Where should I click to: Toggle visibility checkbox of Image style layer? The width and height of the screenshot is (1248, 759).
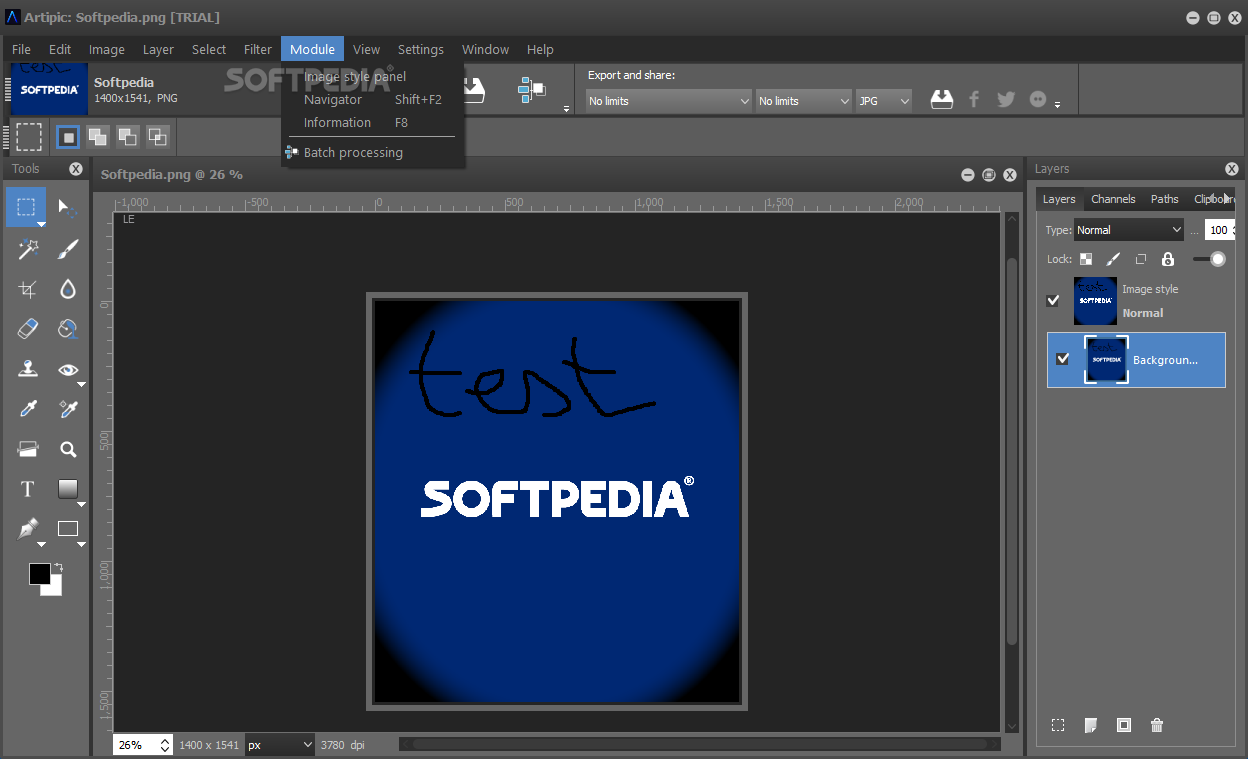[x=1053, y=300]
